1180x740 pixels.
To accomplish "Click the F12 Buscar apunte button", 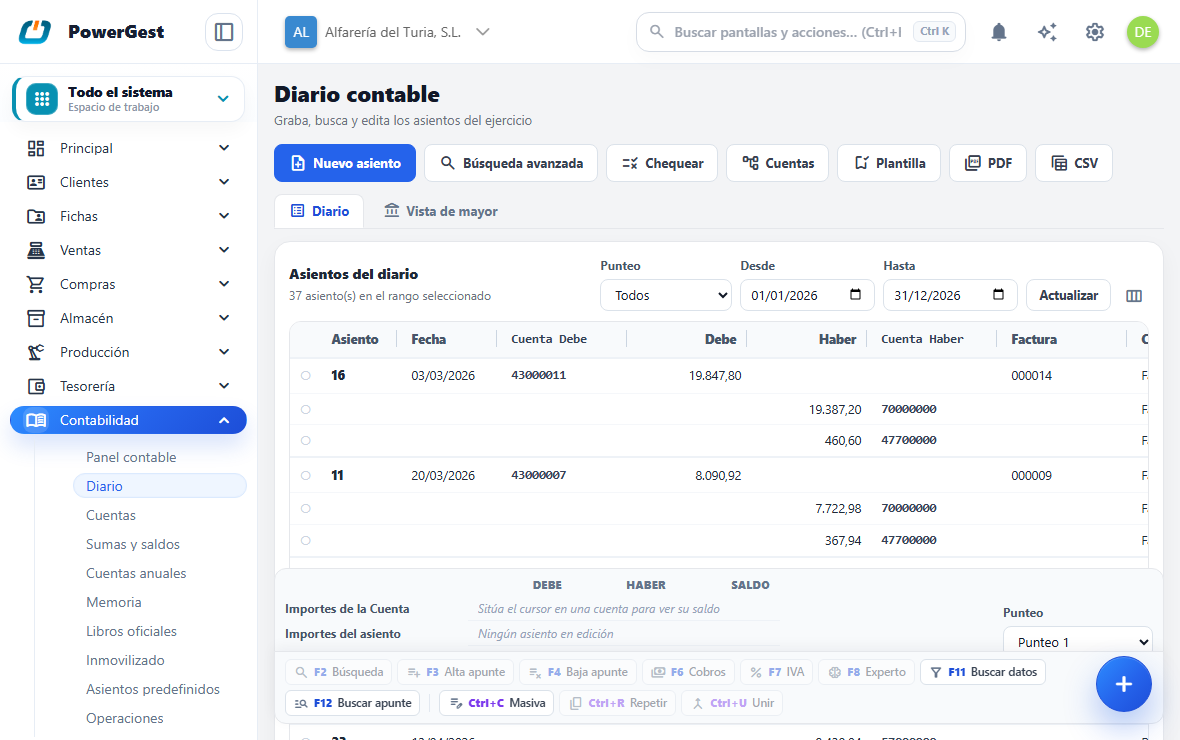I will point(353,702).
